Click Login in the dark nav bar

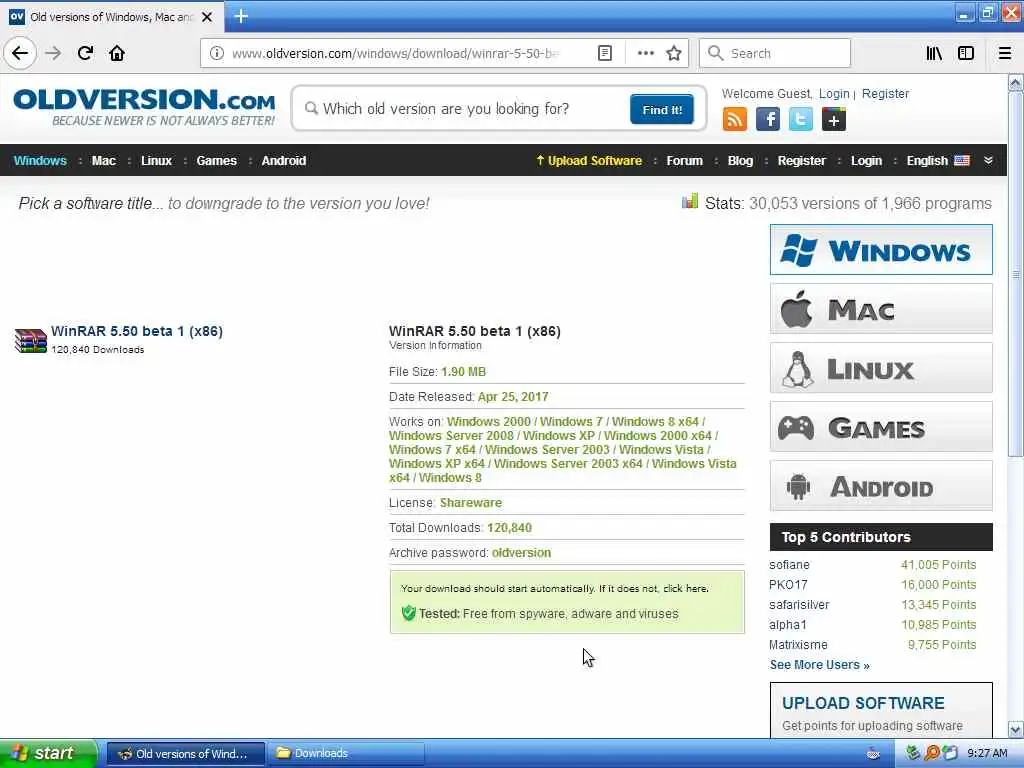[x=866, y=160]
